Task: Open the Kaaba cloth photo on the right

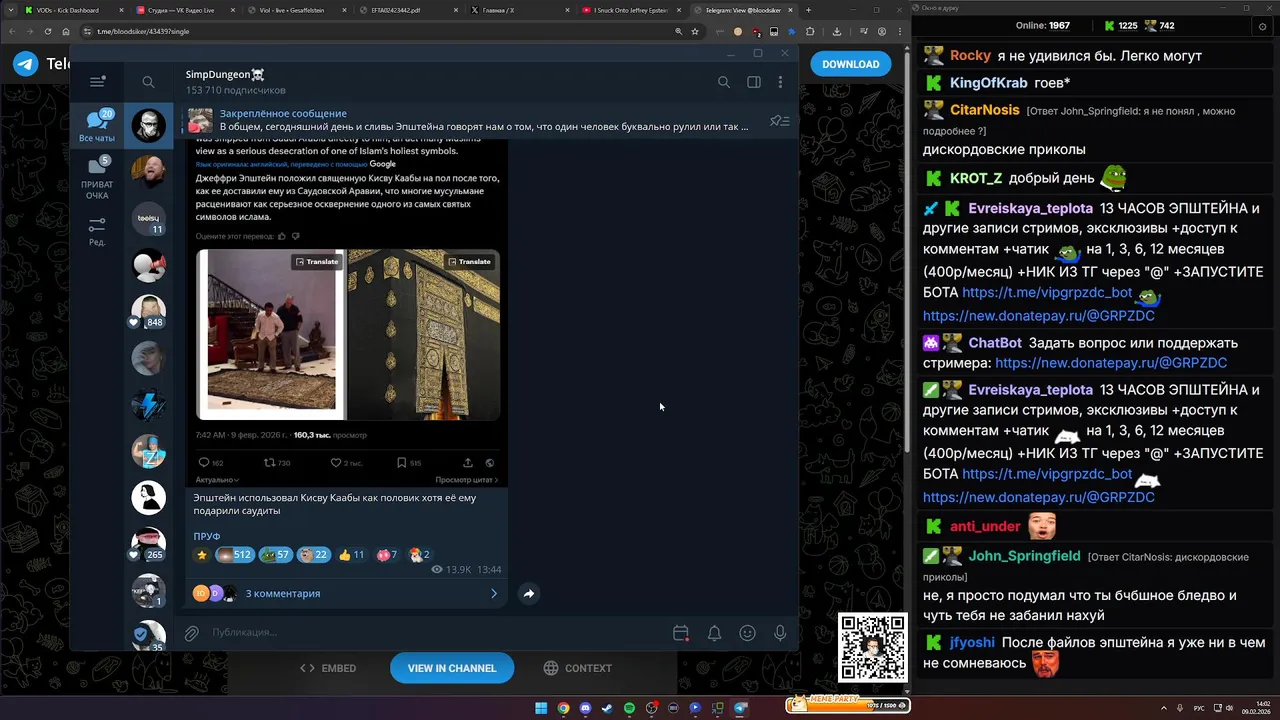Action: (x=424, y=334)
